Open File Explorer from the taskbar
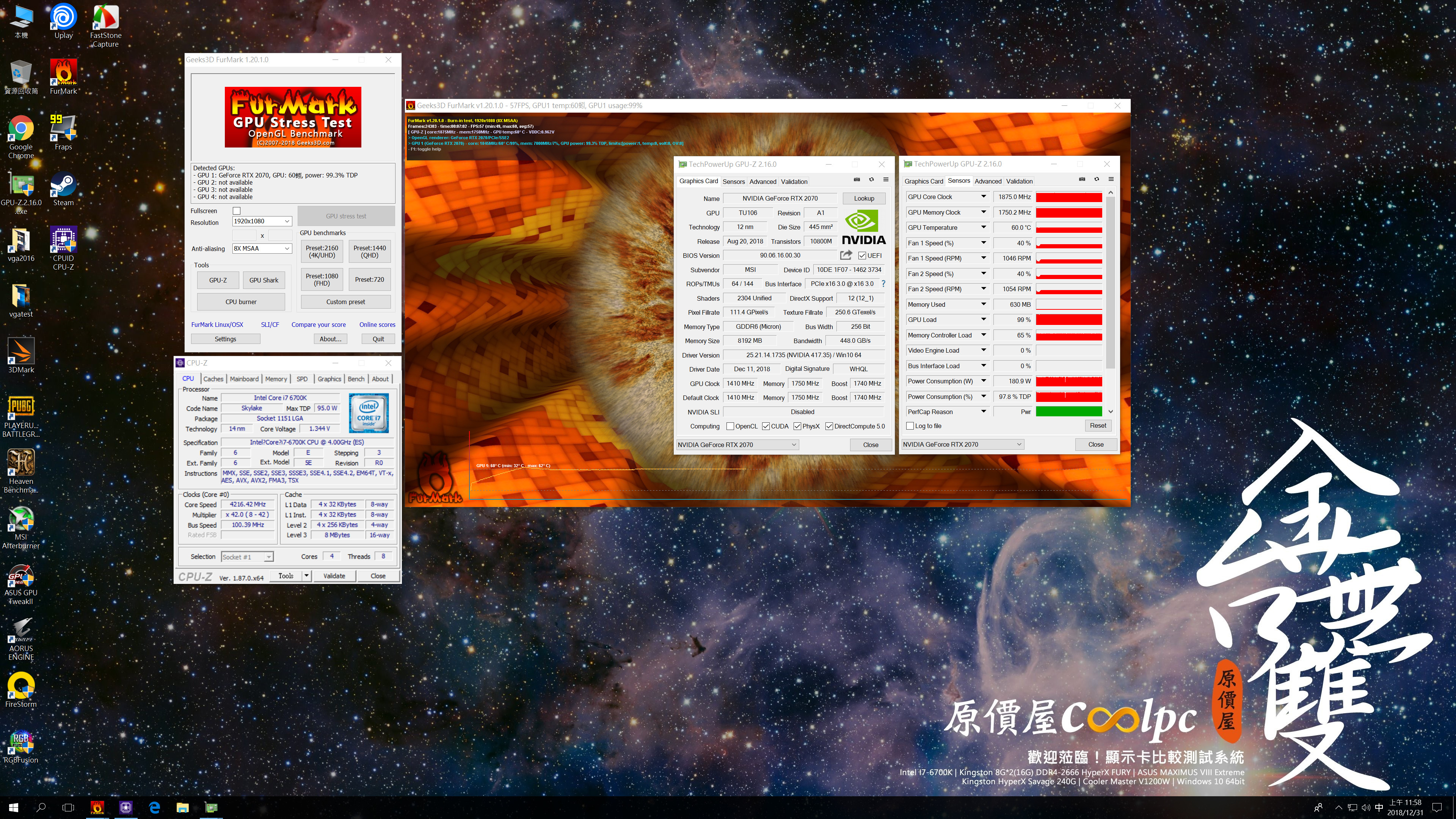This screenshot has height=819, width=1456. [182, 807]
